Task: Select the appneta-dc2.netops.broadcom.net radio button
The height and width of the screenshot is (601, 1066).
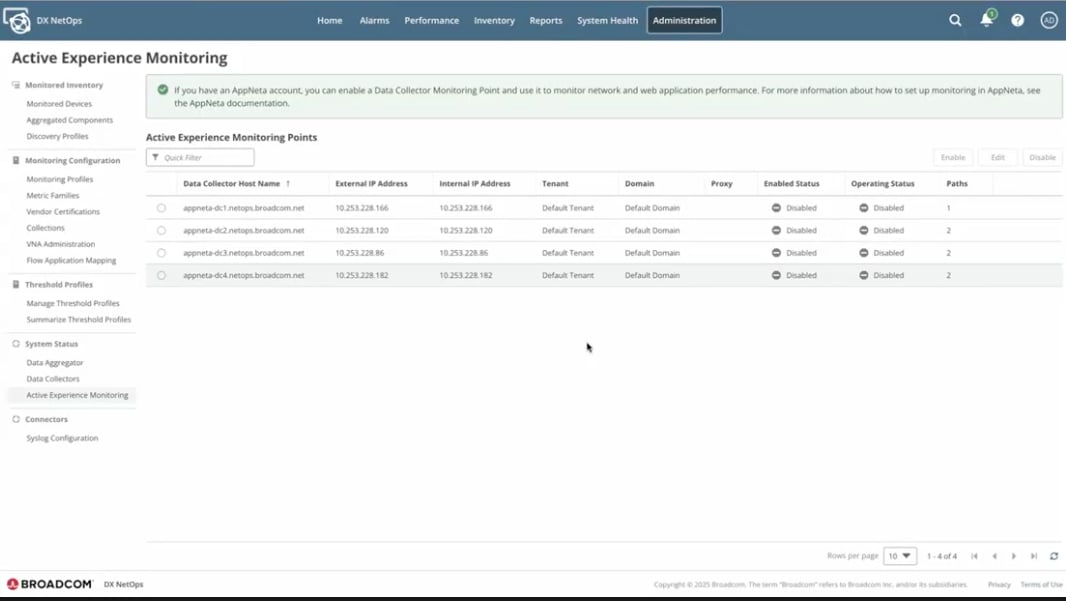Action: coord(161,230)
